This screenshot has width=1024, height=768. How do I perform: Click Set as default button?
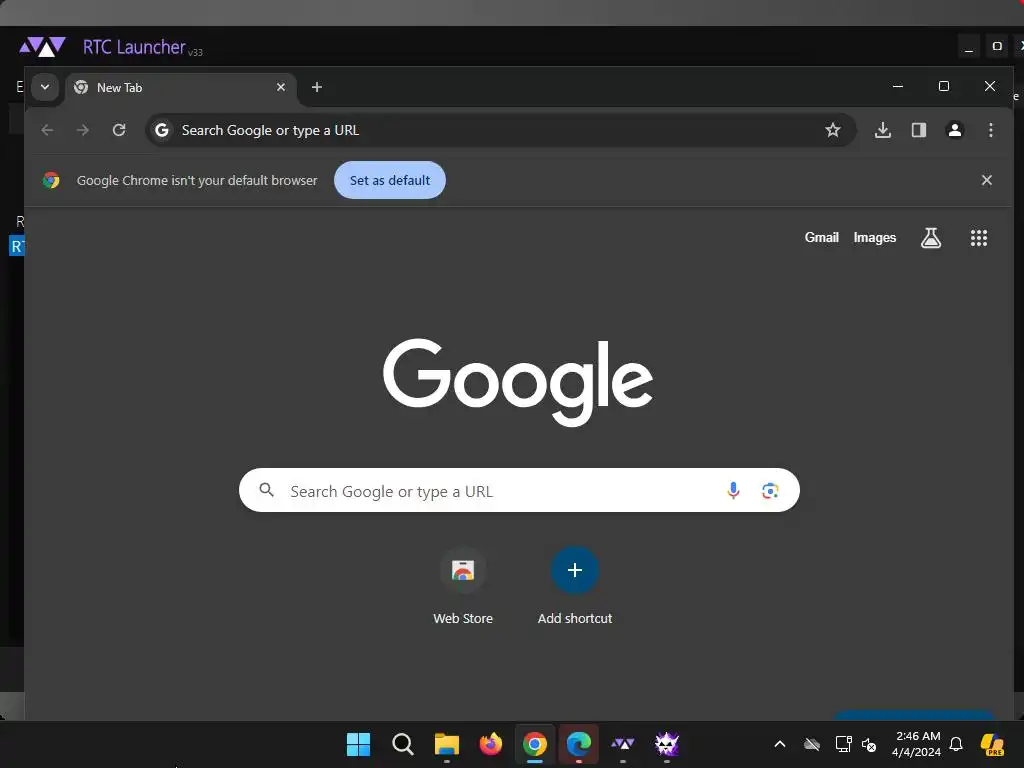pyautogui.click(x=390, y=180)
